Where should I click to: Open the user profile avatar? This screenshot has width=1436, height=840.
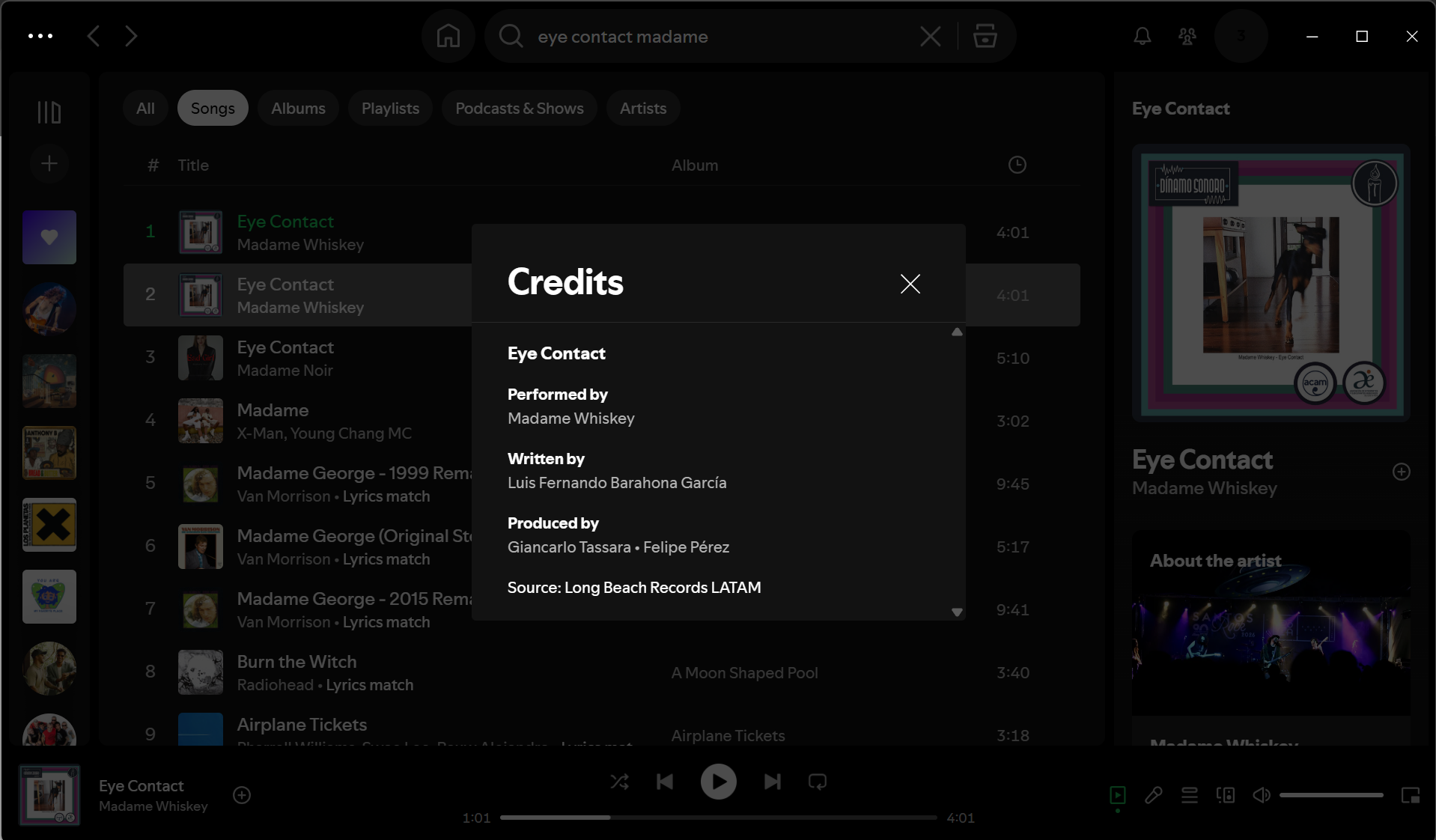[x=1241, y=36]
